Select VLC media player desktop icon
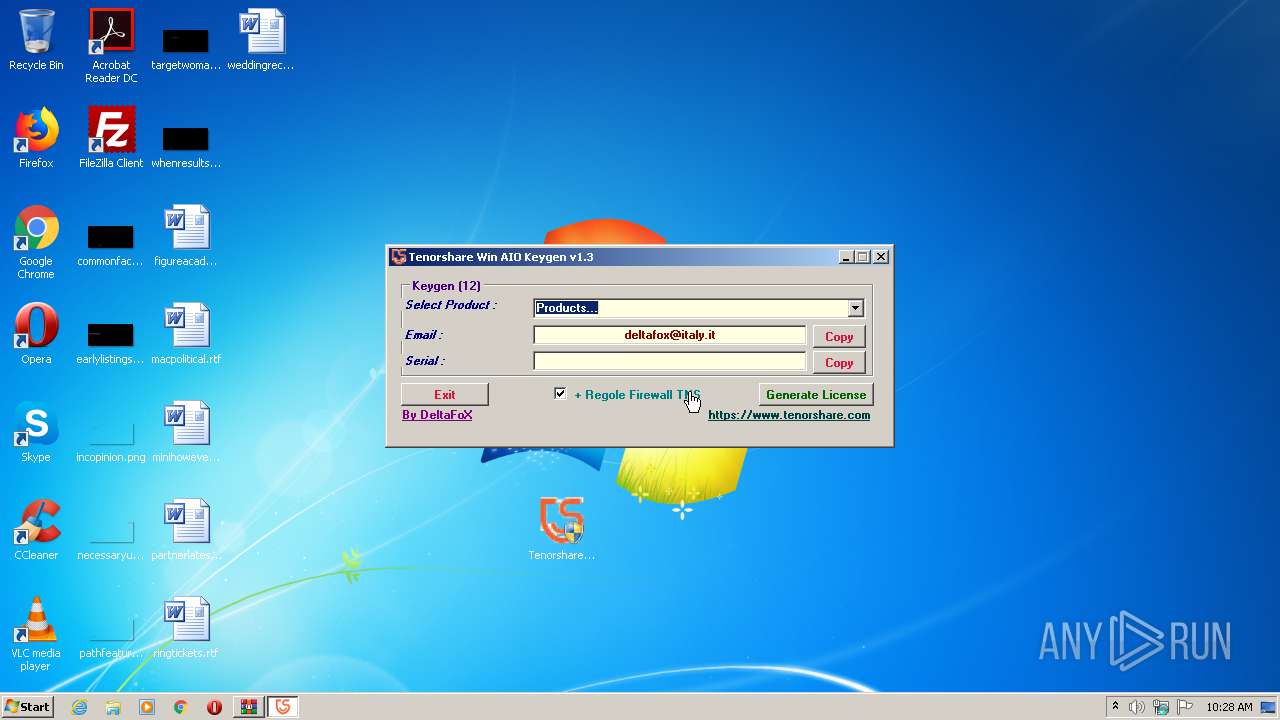Viewport: 1280px width, 720px height. tap(36, 635)
